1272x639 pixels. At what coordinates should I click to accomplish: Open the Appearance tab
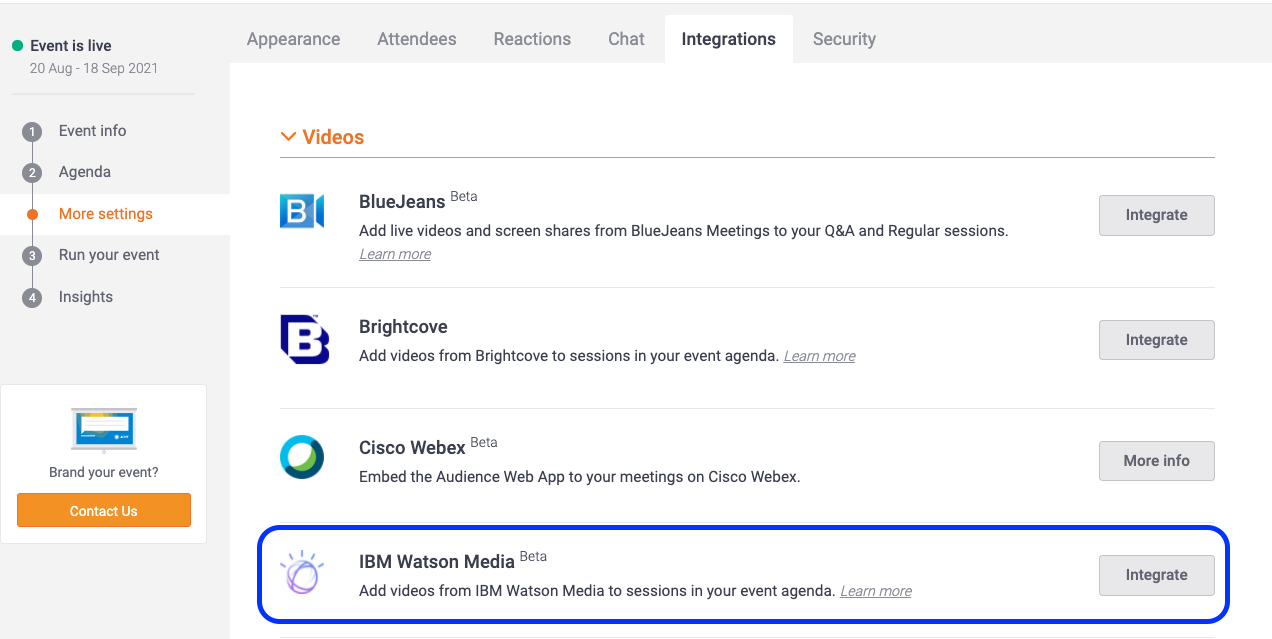293,39
